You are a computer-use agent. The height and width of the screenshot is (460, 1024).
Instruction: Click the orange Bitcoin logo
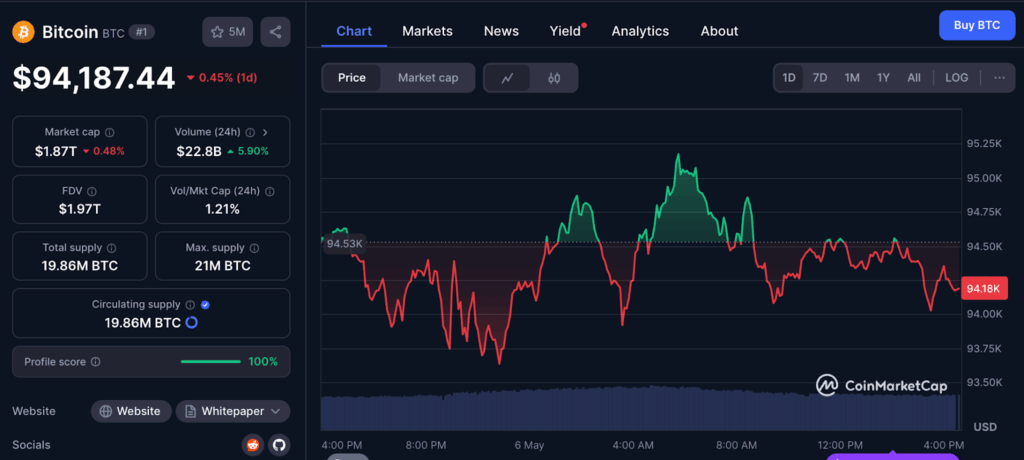(23, 32)
